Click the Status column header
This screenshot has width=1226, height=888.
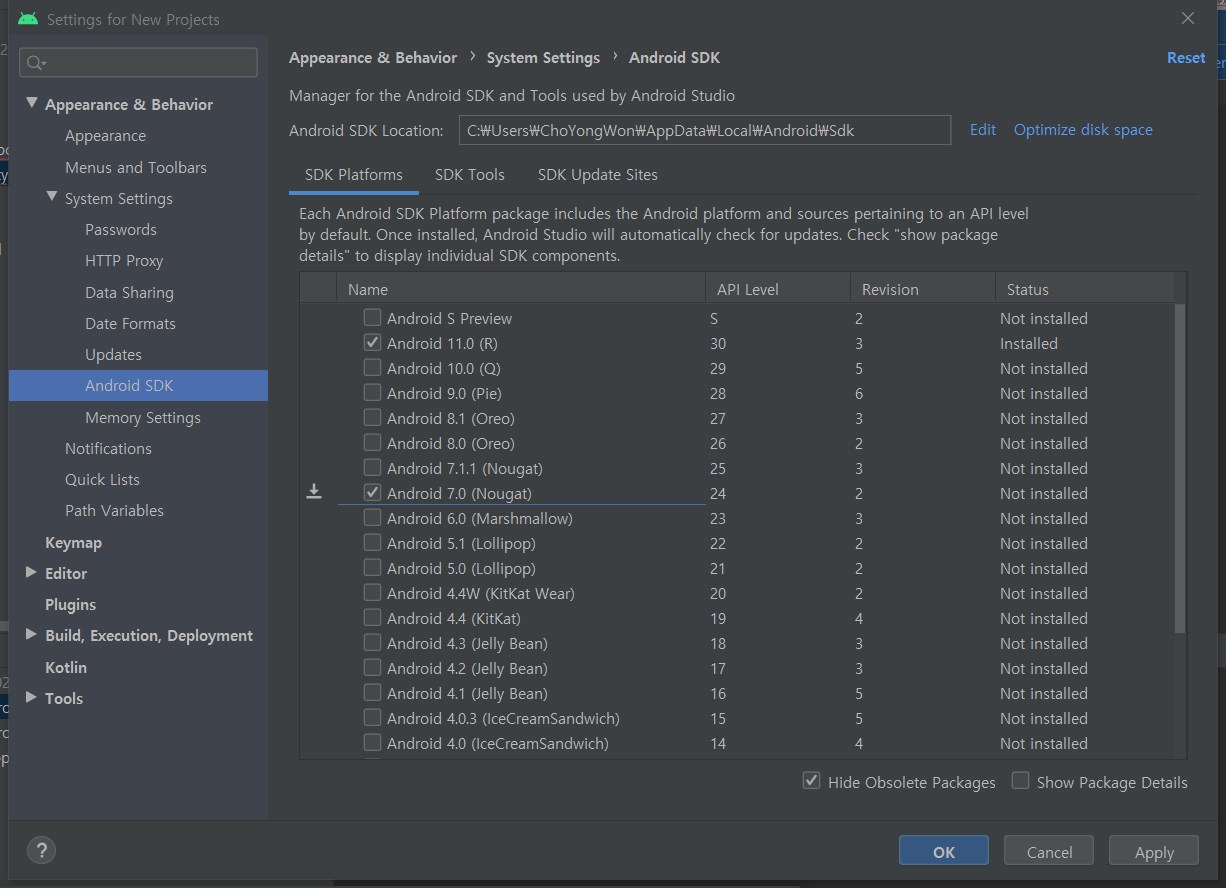pyautogui.click(x=1084, y=289)
